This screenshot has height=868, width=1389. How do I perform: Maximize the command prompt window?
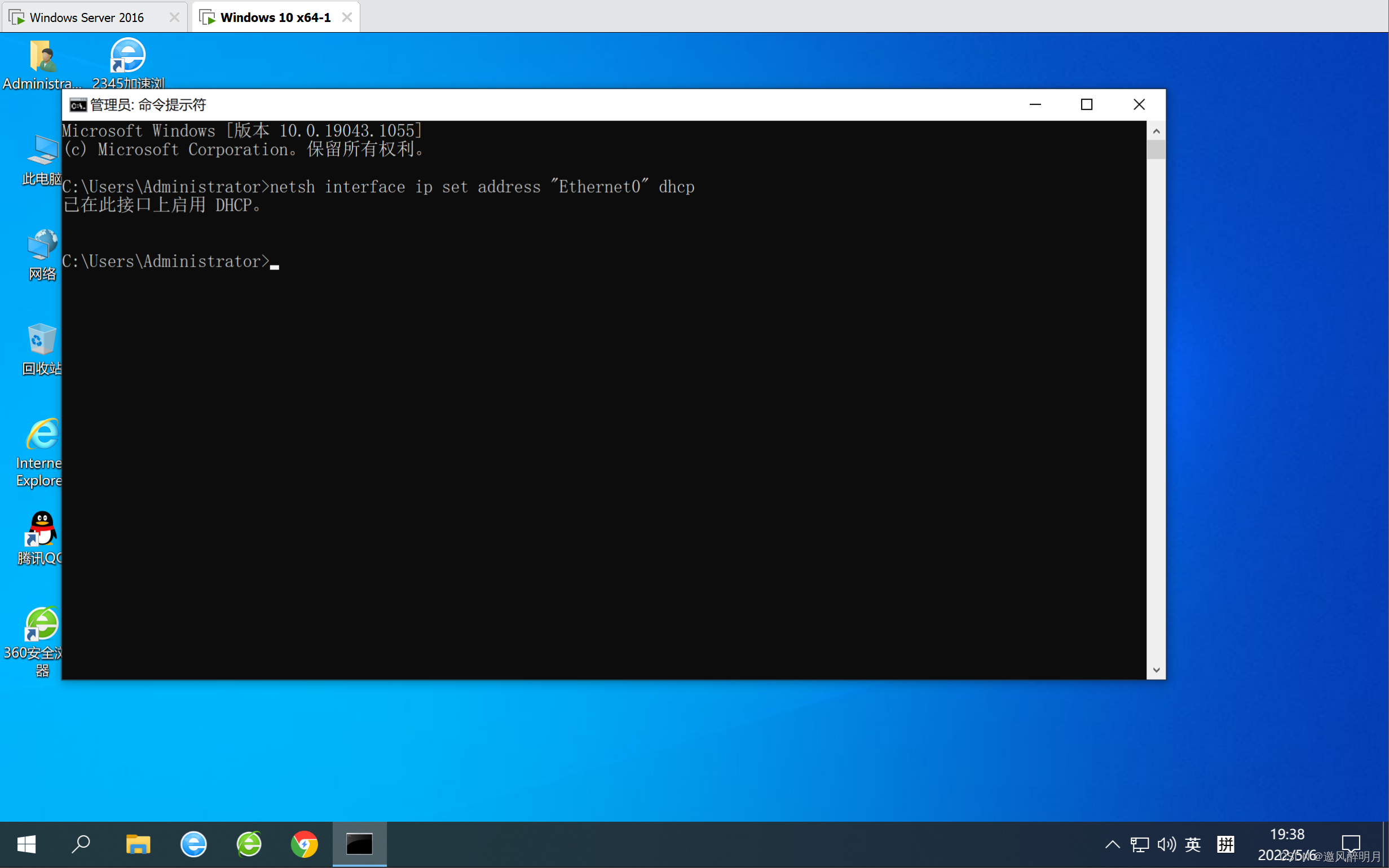tap(1086, 104)
